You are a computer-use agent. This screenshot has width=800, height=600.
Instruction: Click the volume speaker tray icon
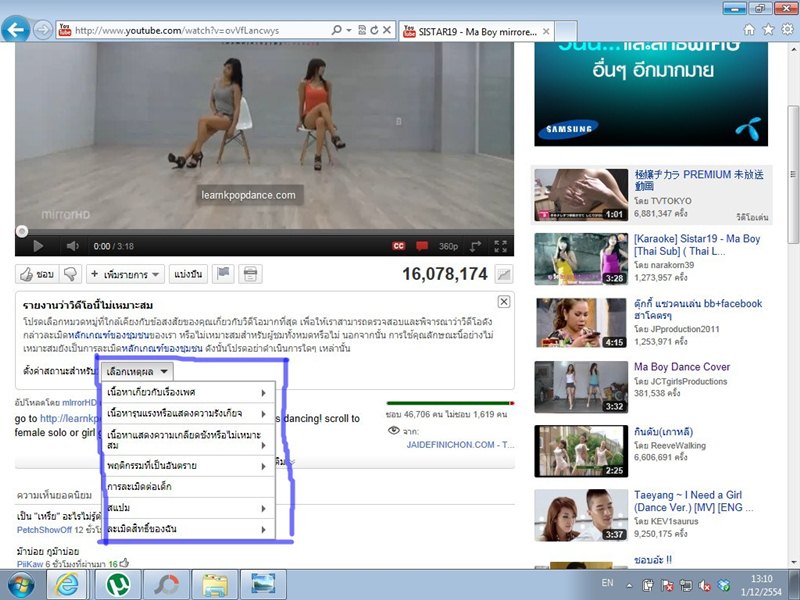[705, 586]
